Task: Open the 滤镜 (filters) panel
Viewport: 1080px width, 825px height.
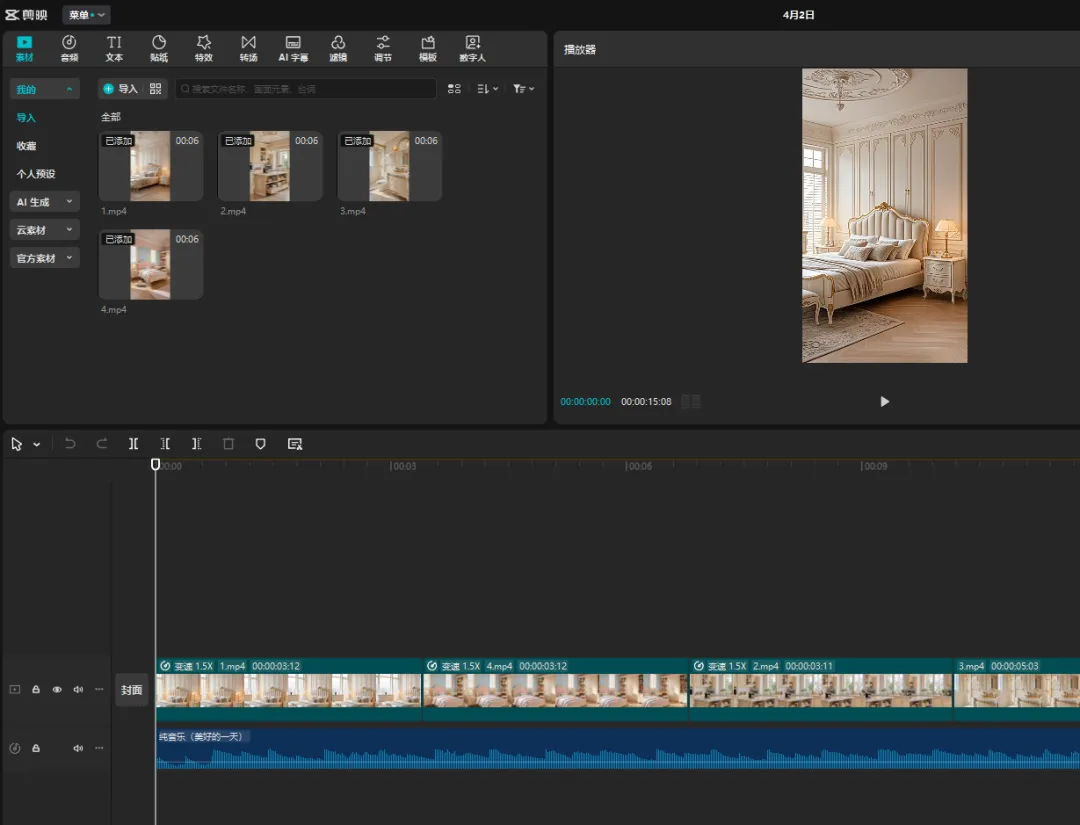Action: 338,48
